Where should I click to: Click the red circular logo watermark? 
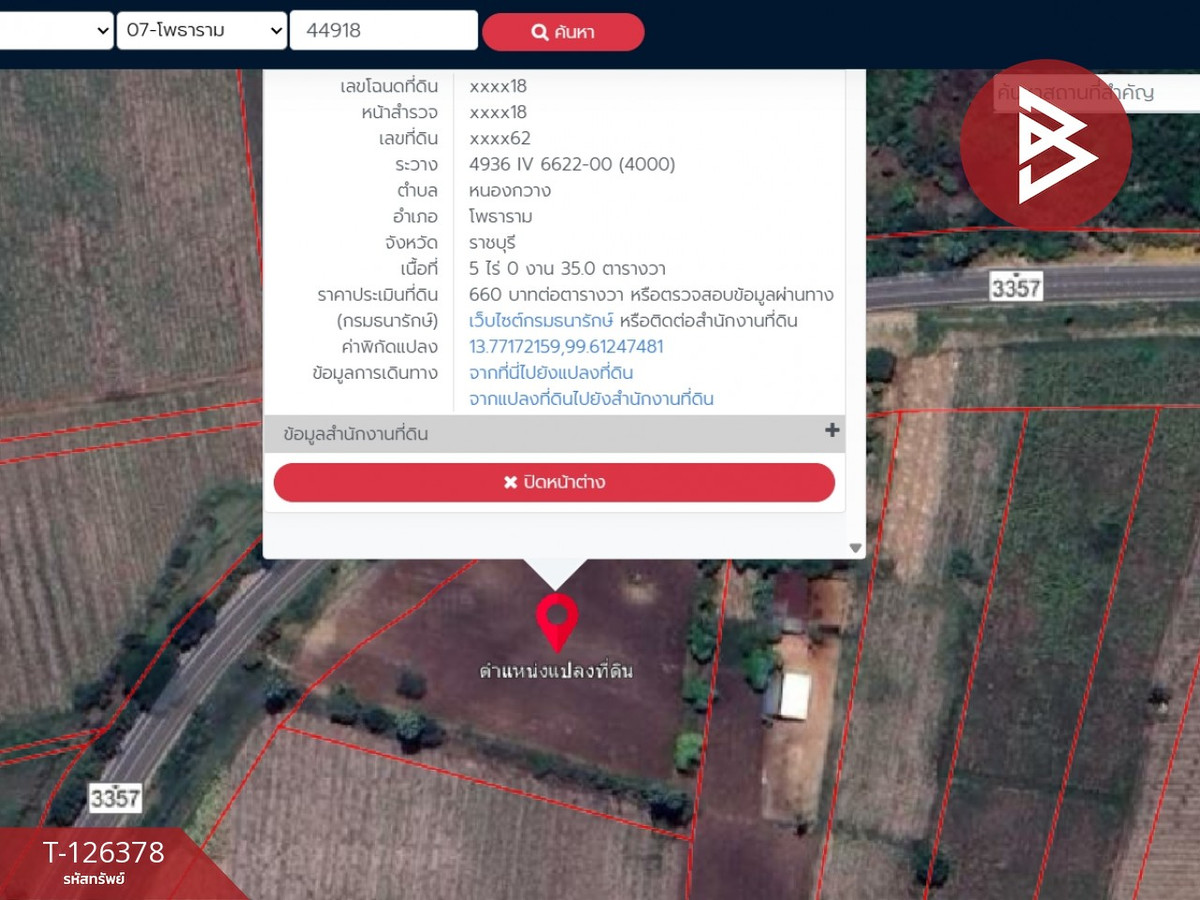tap(1046, 146)
